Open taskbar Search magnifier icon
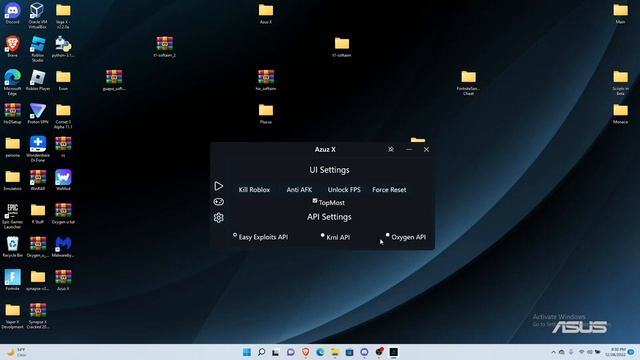The width and height of the screenshot is (640, 360). [261, 352]
